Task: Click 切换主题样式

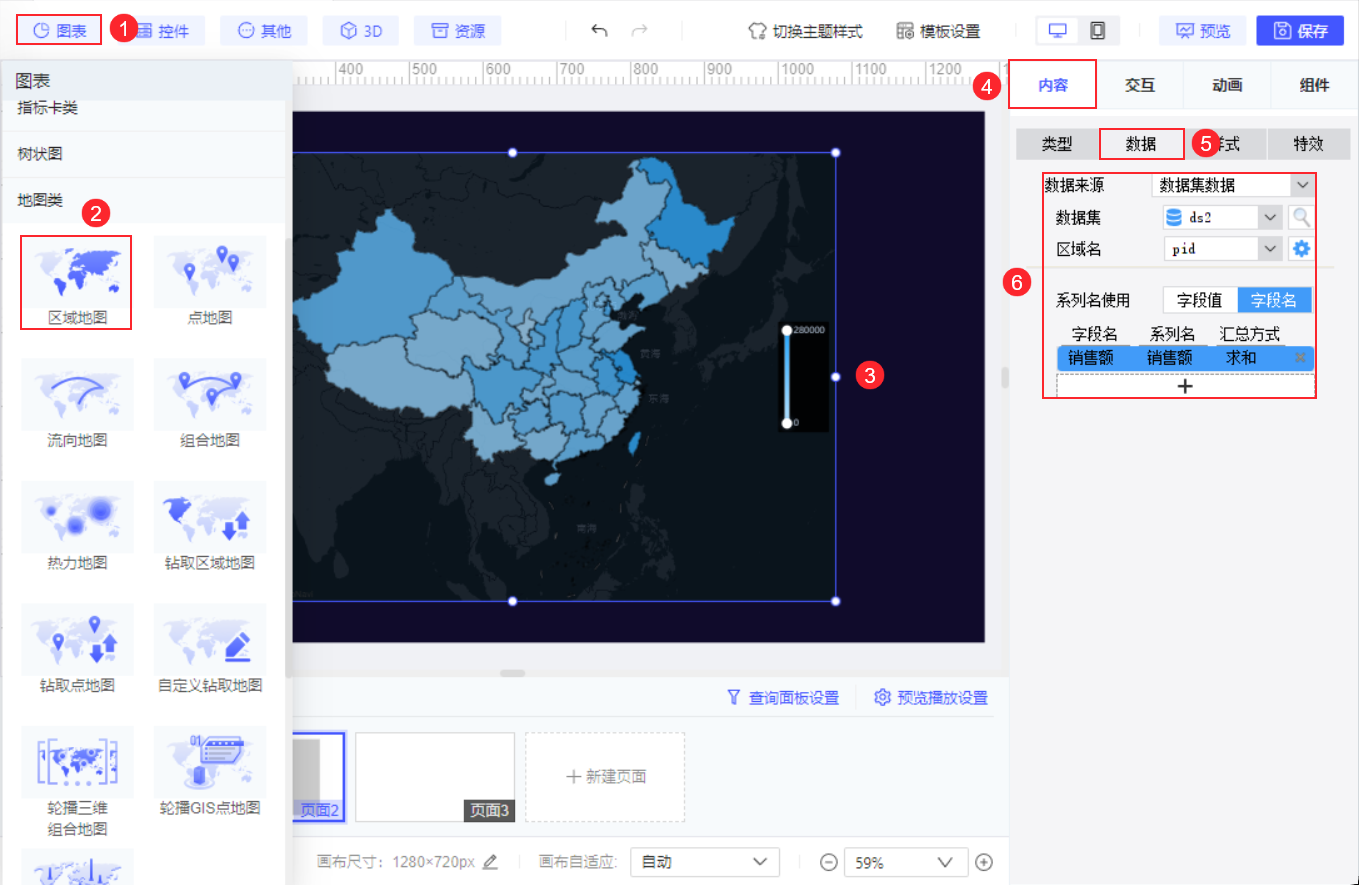Action: pyautogui.click(x=806, y=31)
